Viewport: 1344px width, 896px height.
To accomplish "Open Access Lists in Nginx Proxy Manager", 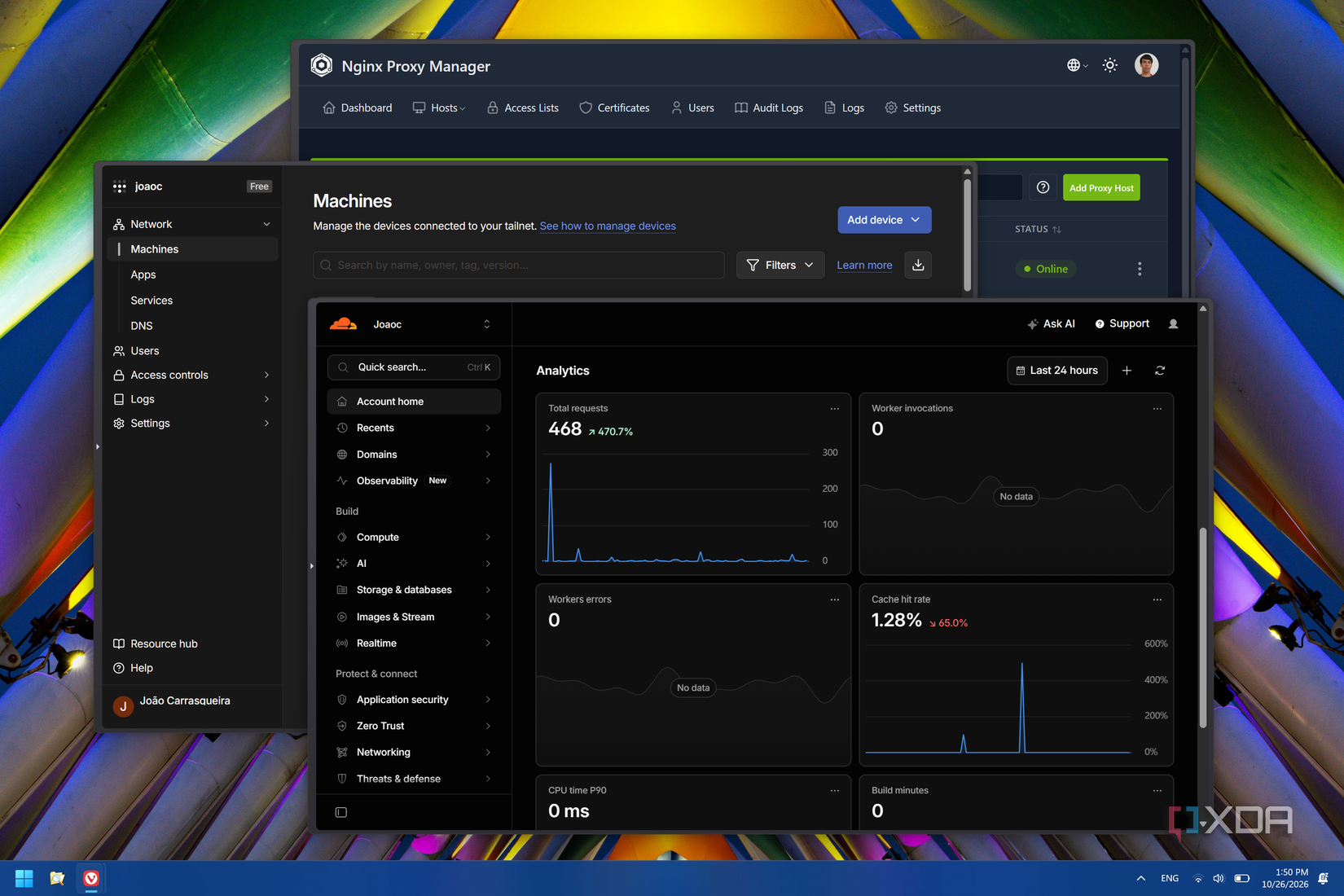I will (523, 108).
